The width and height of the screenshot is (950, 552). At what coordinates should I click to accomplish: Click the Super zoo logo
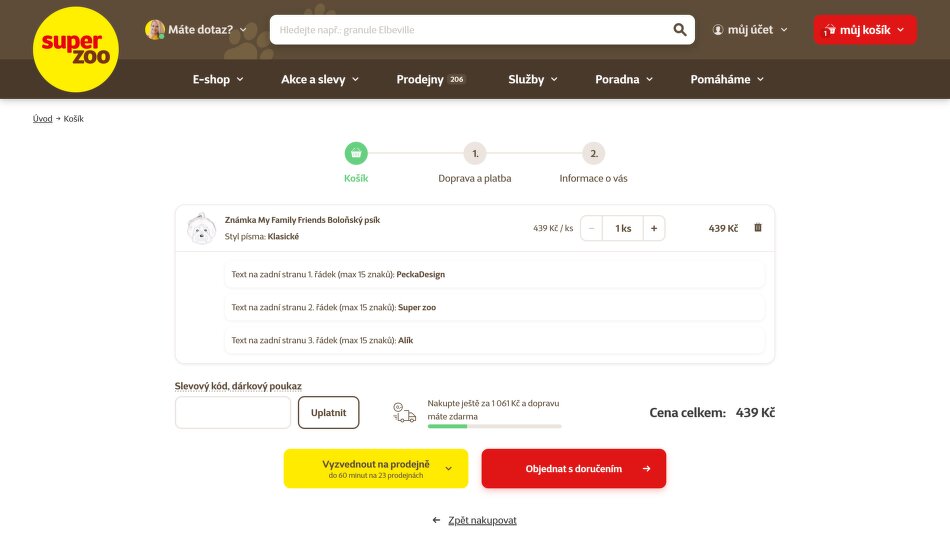coord(76,50)
